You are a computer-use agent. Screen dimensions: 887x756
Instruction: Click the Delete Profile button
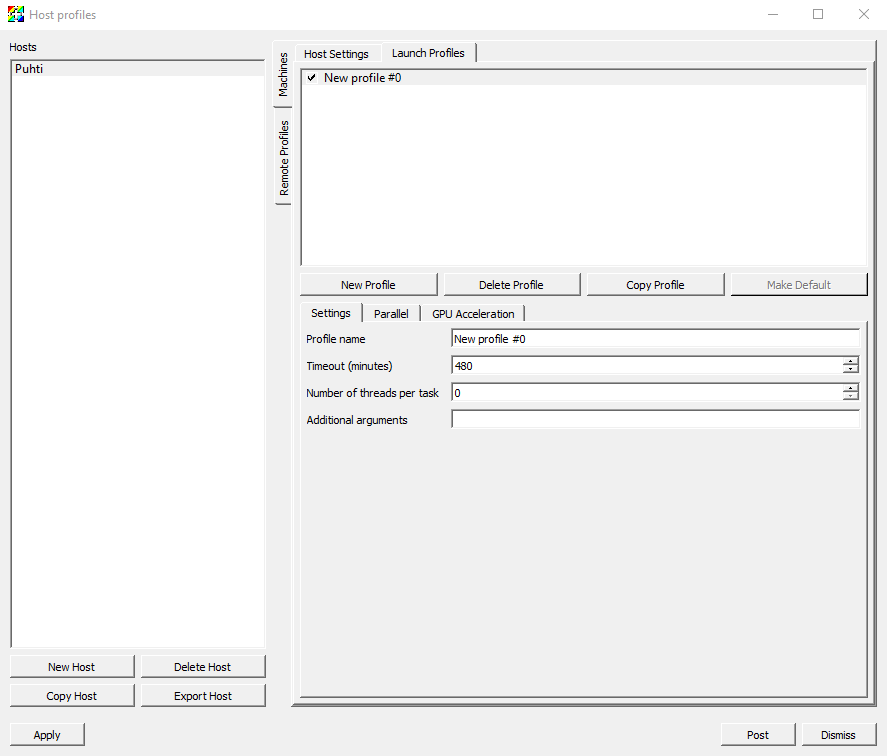(x=511, y=285)
